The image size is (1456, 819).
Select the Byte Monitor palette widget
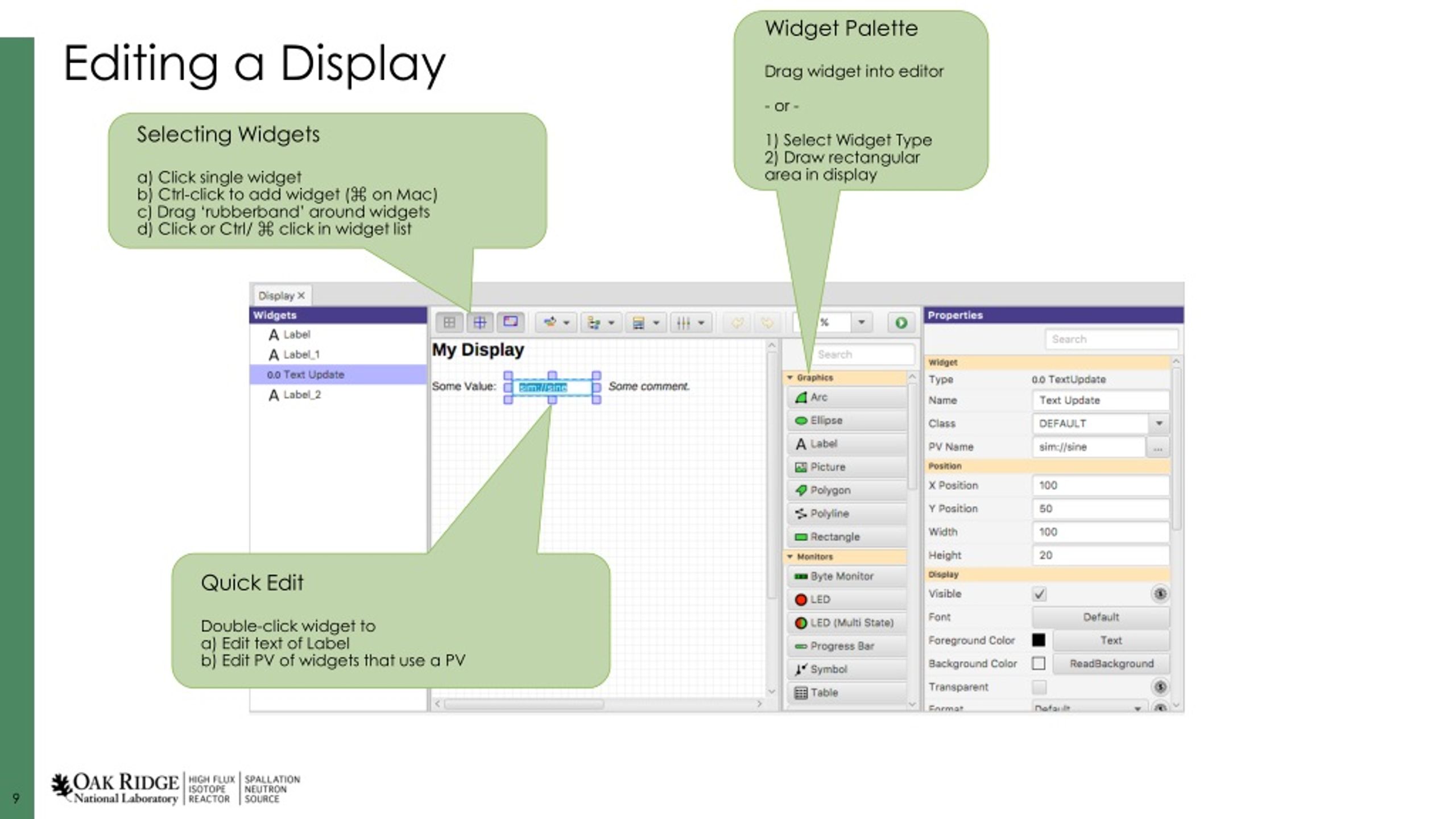coord(847,576)
